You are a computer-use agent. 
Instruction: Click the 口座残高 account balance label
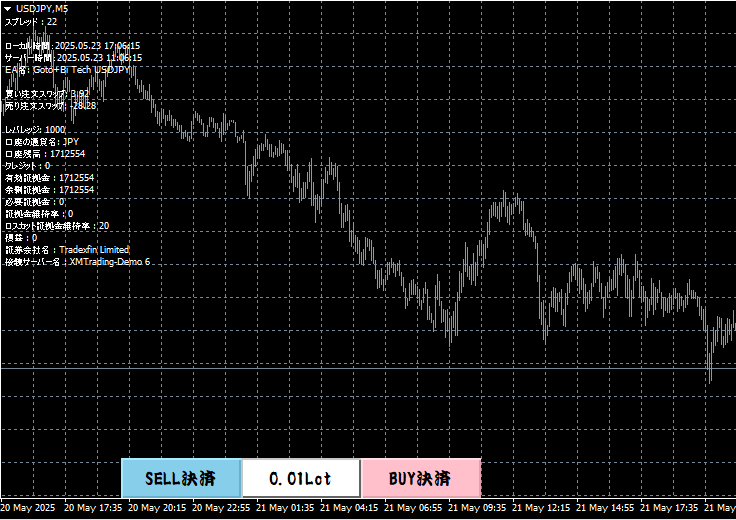click(x=45, y=153)
